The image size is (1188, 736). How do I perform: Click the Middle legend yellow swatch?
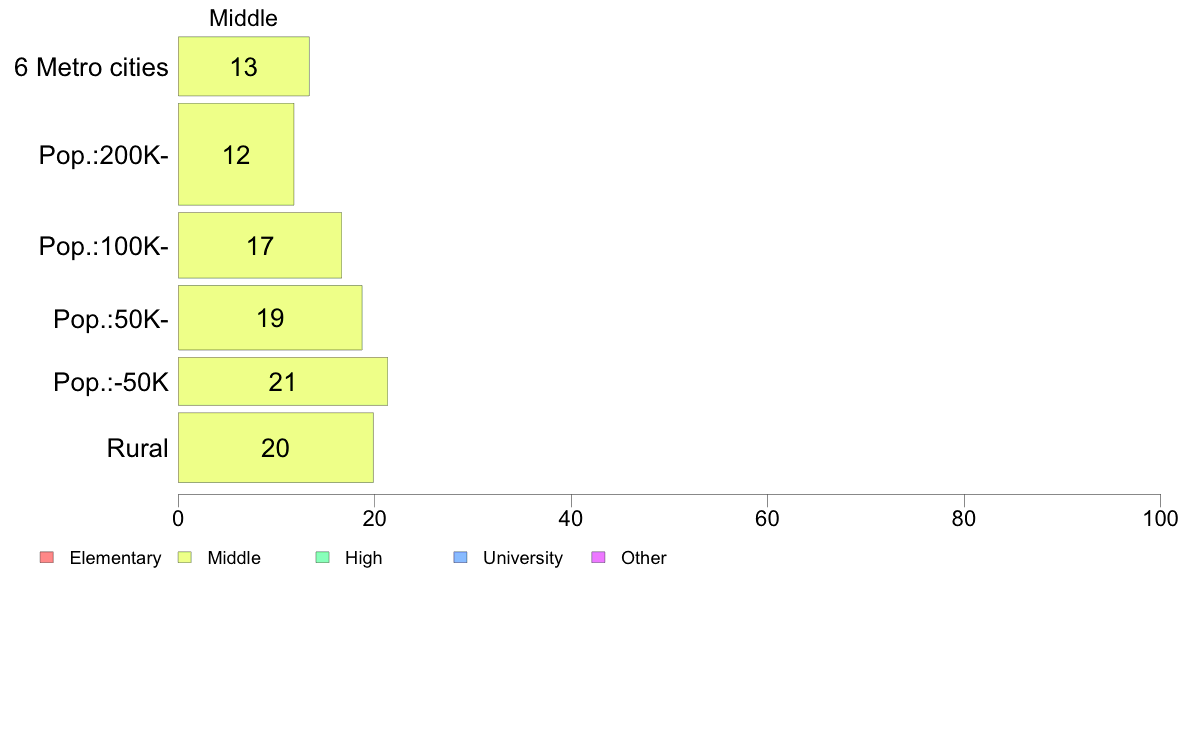coord(185,557)
